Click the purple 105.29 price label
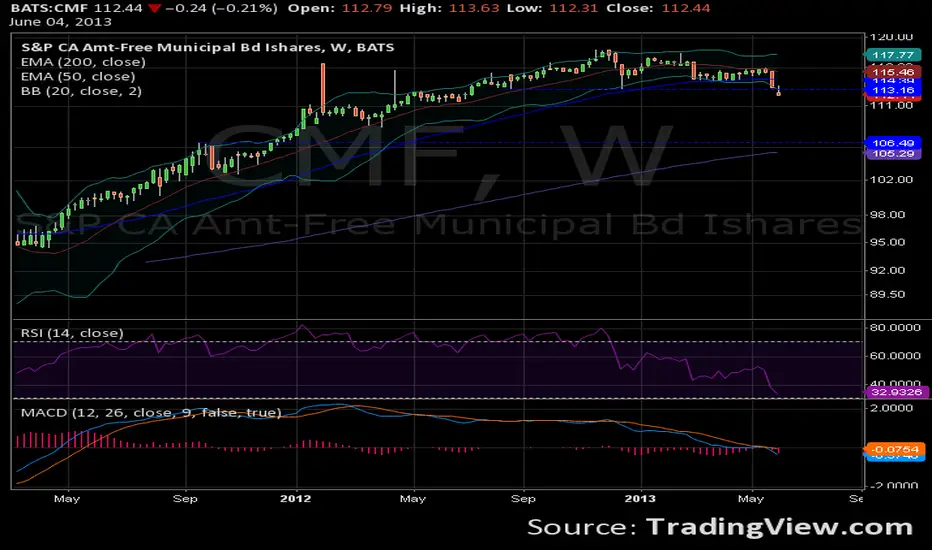The image size is (932, 550). 892,153
